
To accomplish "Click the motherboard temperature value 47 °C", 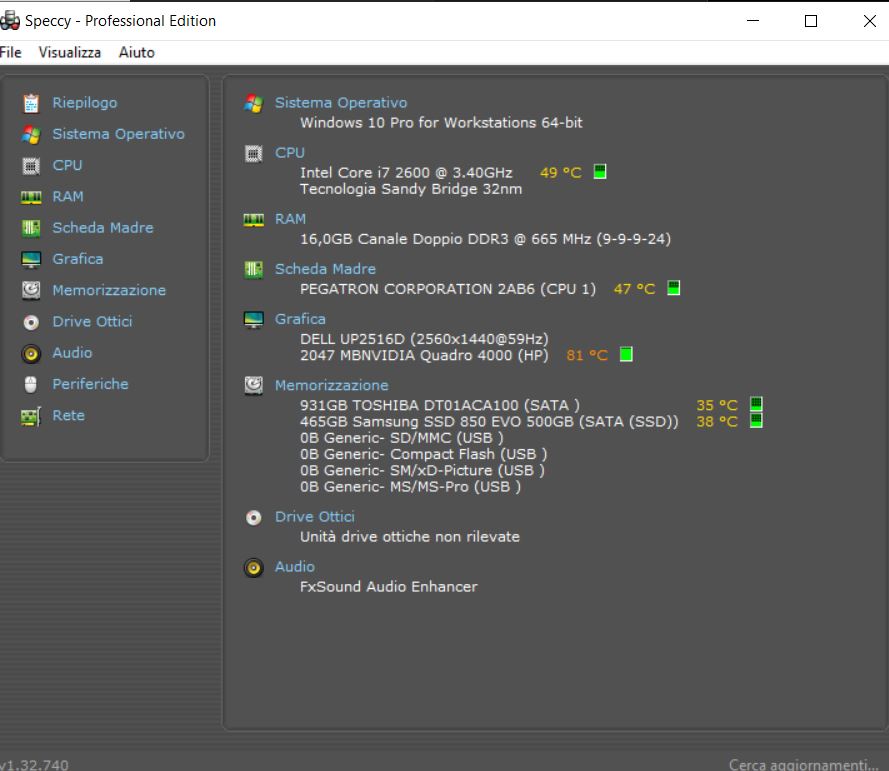I will [634, 289].
